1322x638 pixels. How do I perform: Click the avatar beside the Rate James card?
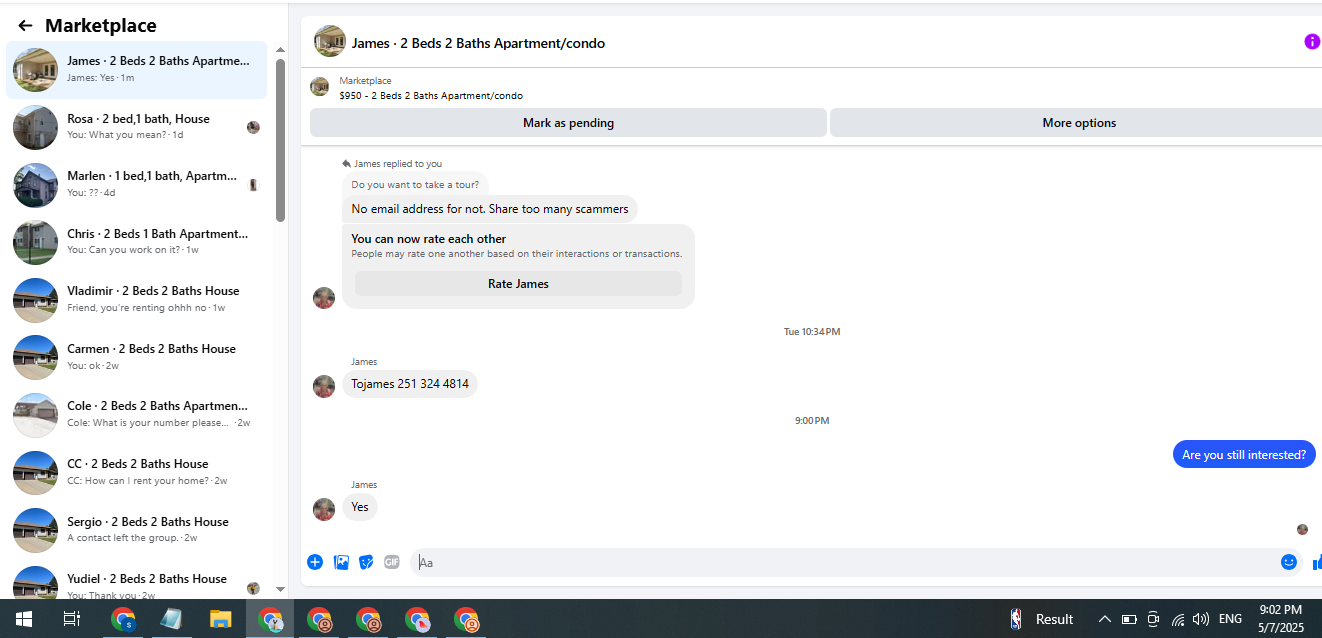coord(324,297)
